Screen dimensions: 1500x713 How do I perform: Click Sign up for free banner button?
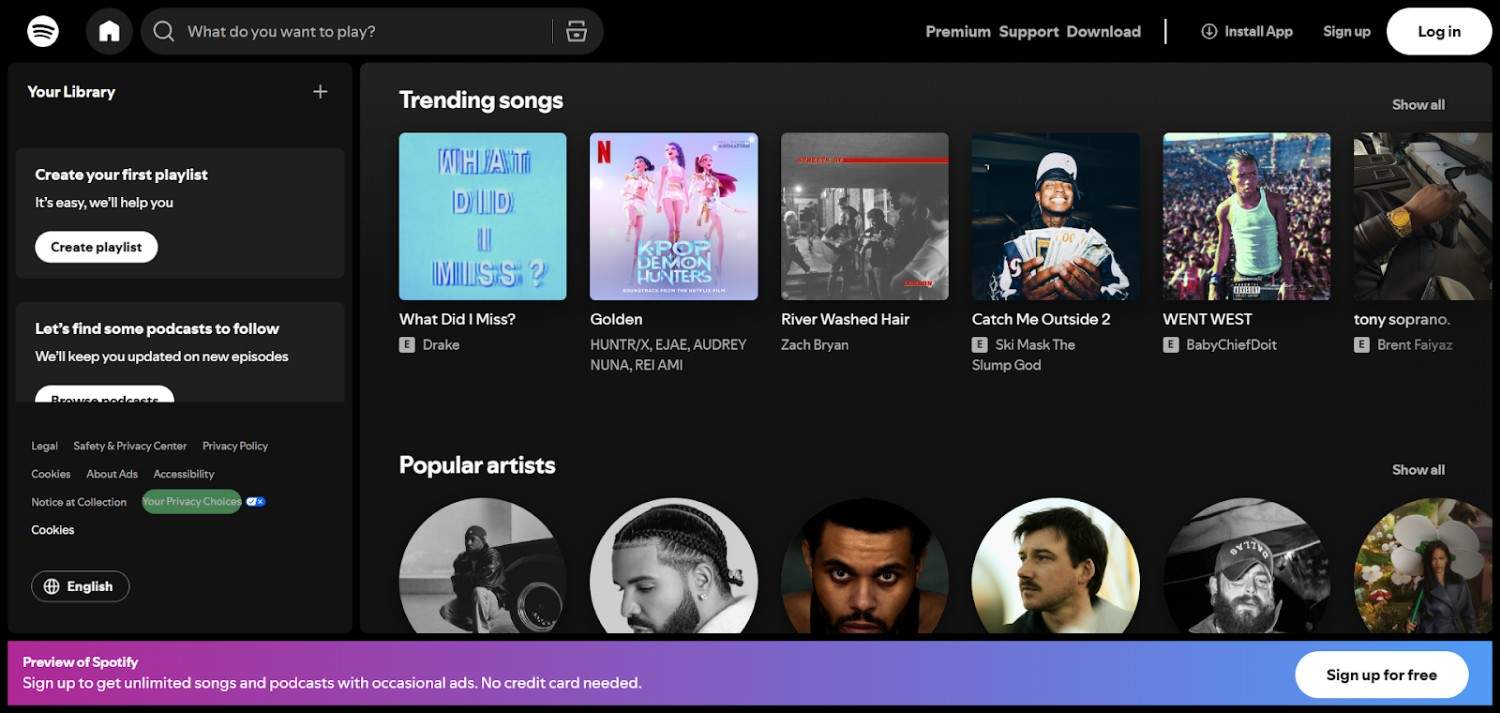pyautogui.click(x=1381, y=674)
